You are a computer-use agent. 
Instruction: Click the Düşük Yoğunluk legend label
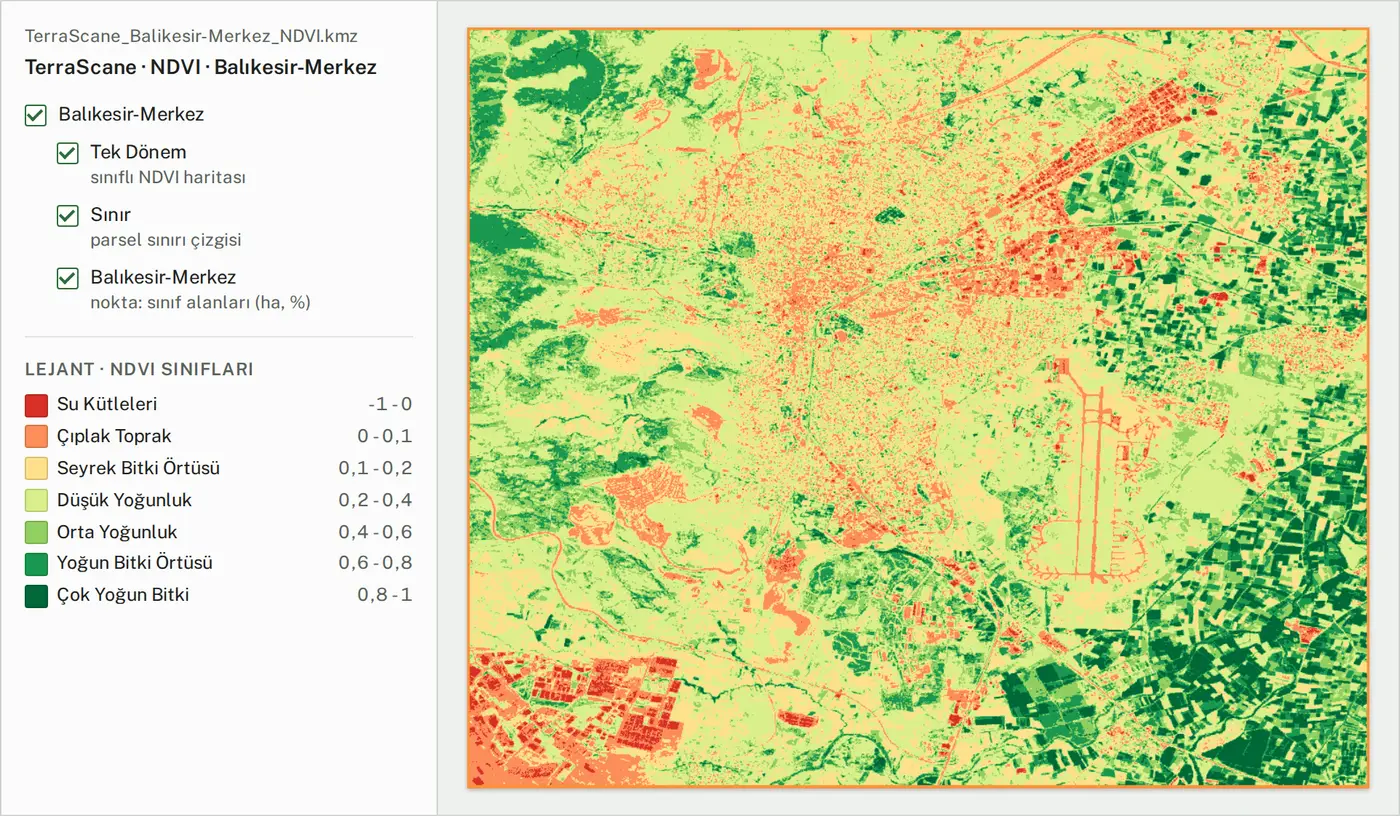tap(124, 500)
